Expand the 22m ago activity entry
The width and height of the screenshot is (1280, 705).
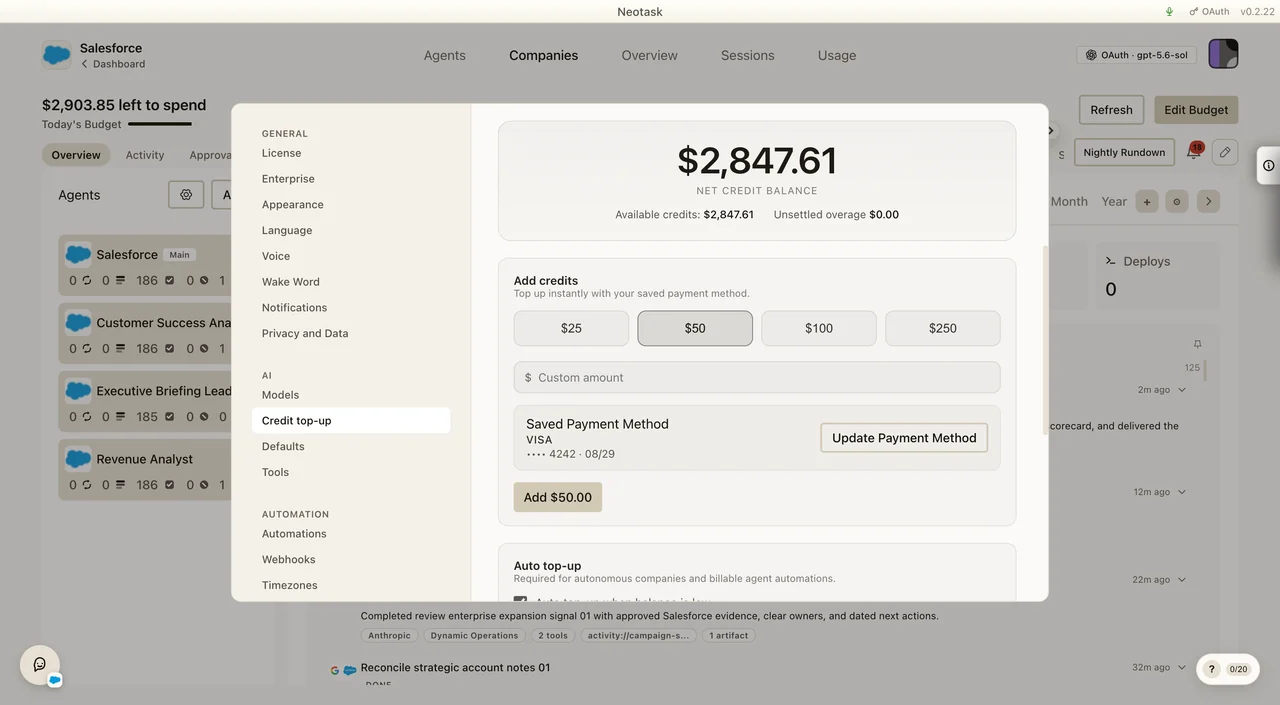[1182, 580]
